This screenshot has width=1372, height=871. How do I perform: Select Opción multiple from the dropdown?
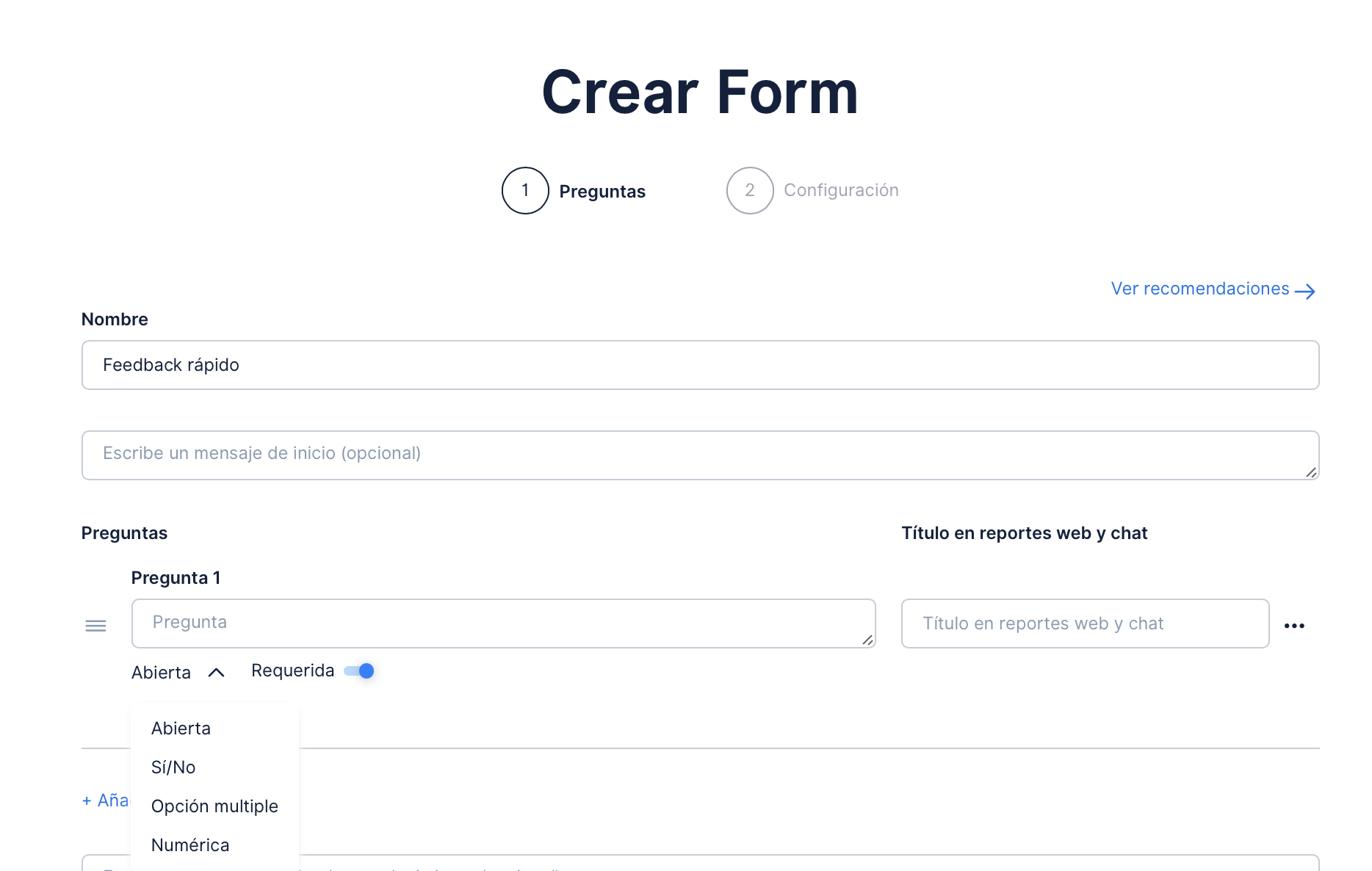[214, 806]
